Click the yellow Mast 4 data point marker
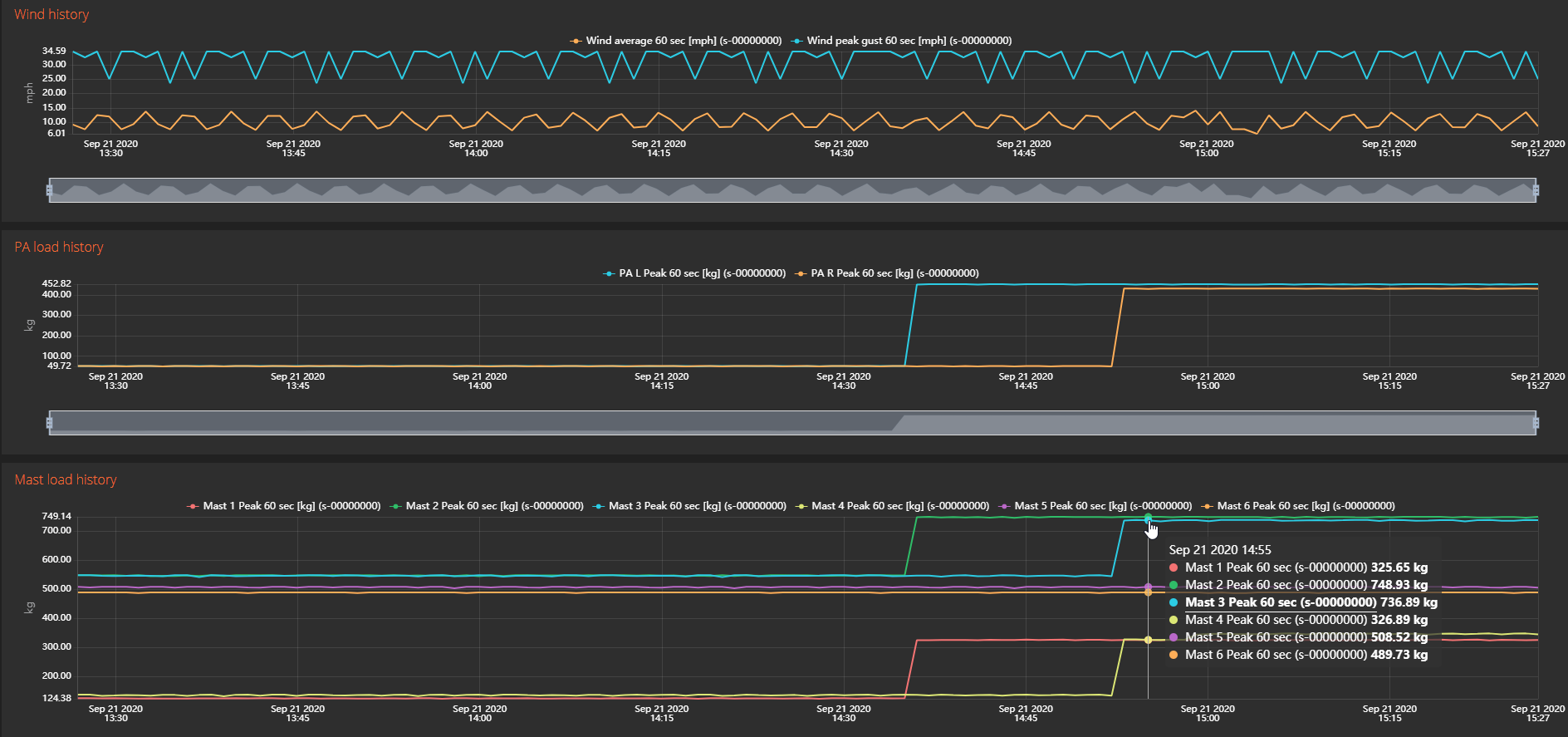The image size is (1568, 737). pos(1149,640)
